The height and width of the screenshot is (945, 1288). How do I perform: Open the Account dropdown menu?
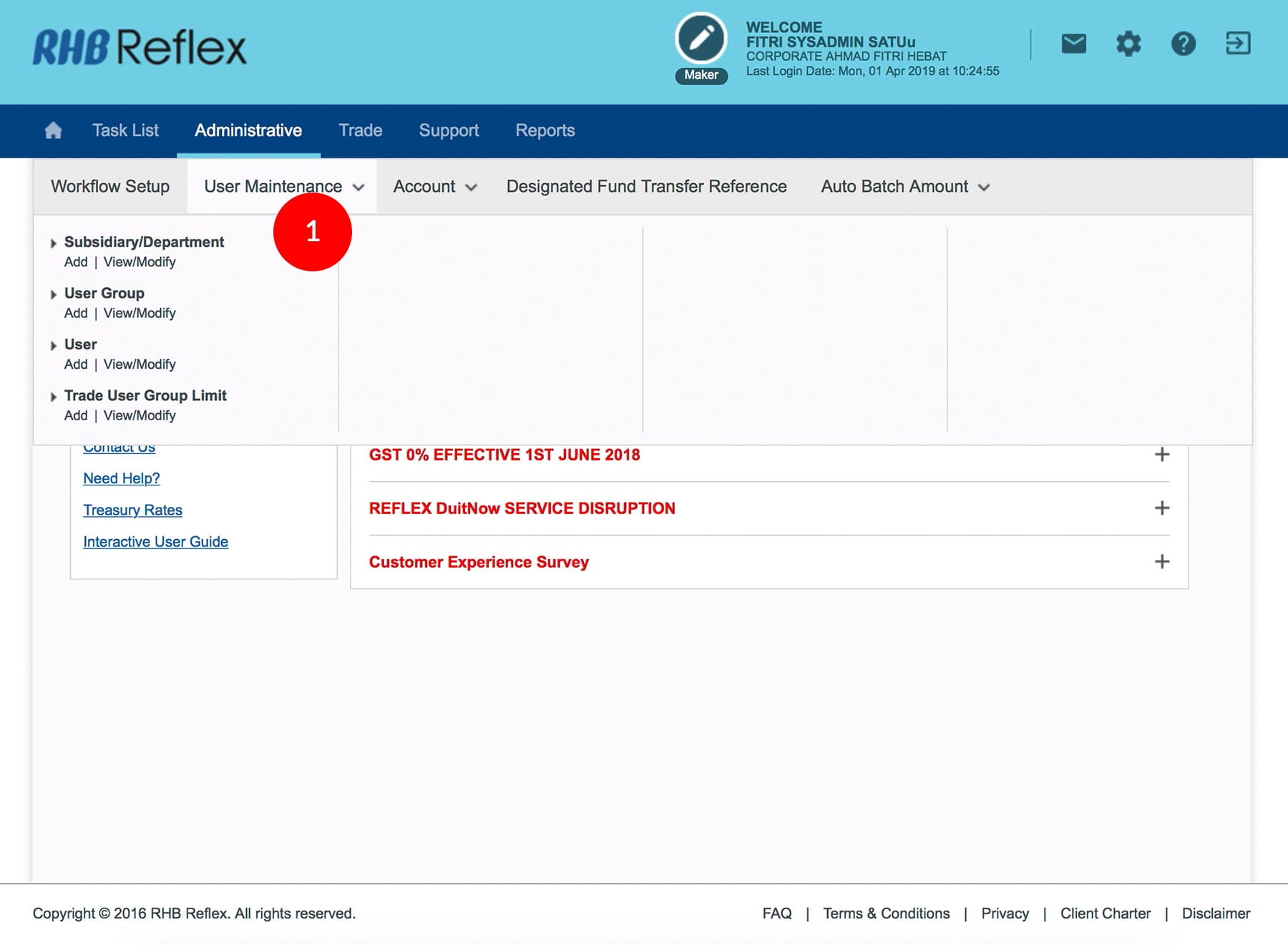pyautogui.click(x=434, y=187)
